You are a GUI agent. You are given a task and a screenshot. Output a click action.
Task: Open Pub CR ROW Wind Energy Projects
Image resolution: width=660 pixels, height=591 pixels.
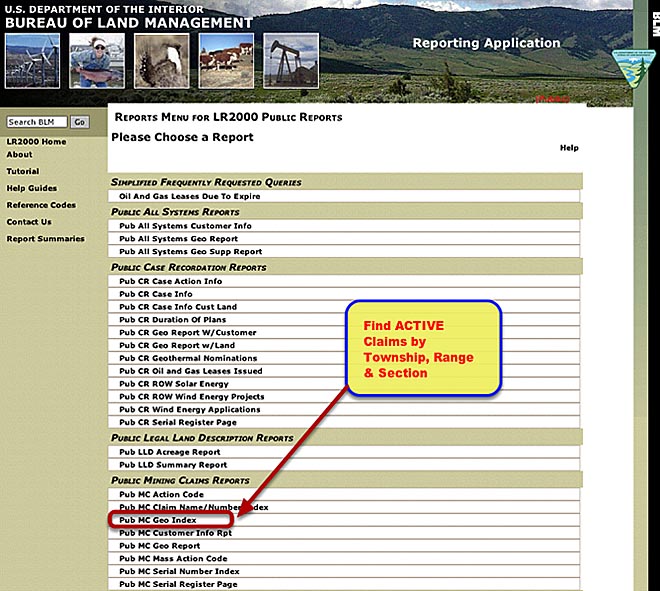[x=192, y=397]
